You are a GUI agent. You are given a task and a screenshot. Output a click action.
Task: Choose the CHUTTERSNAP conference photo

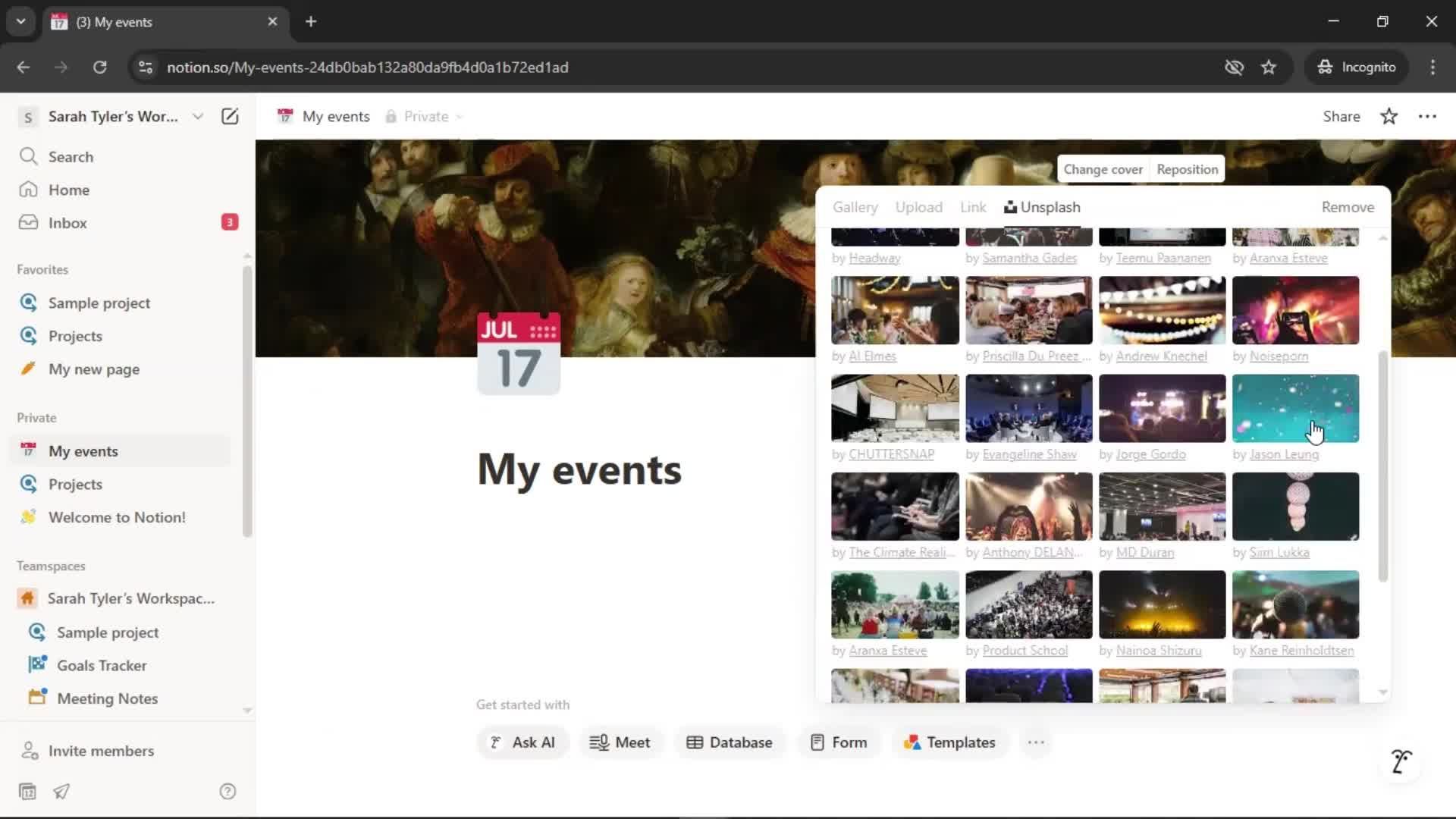point(895,408)
